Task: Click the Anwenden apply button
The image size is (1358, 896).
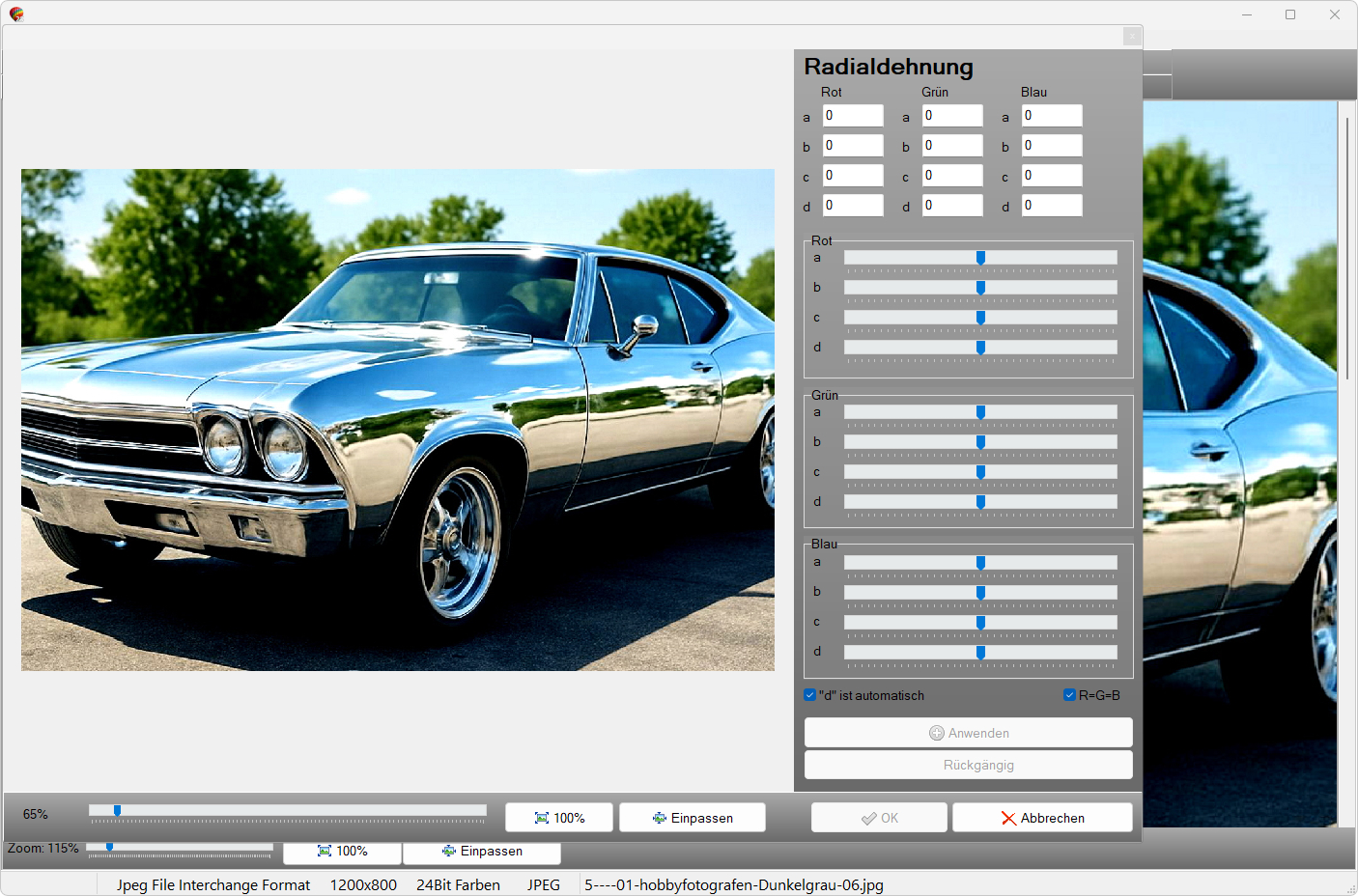Action: coord(968,733)
